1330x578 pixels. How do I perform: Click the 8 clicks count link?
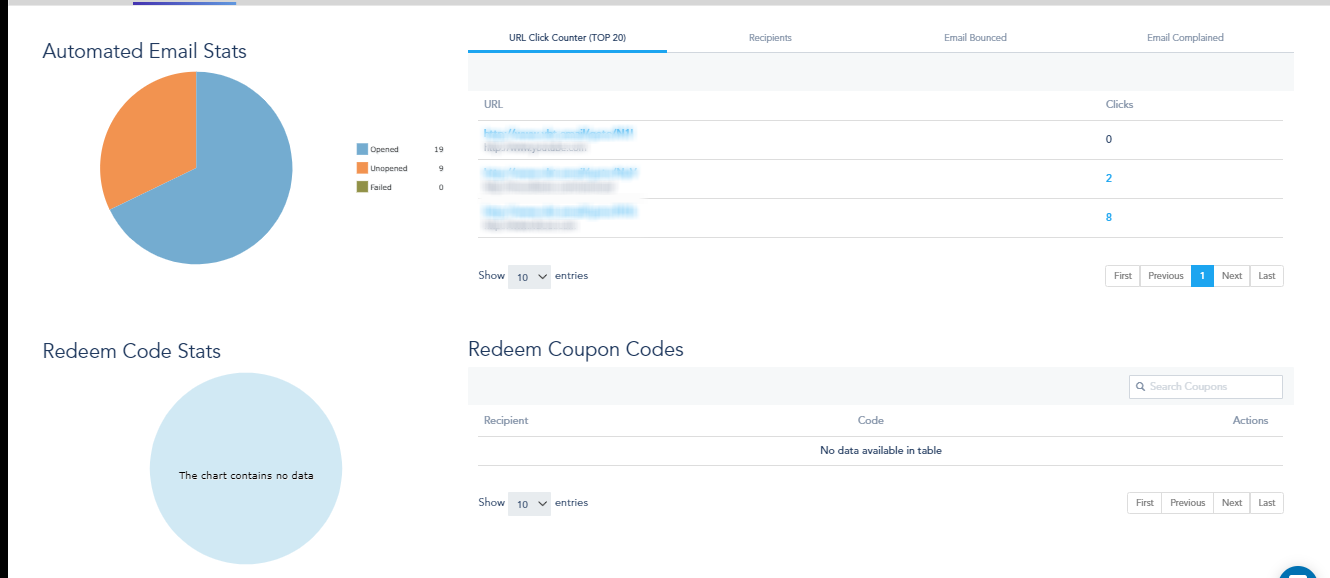point(1109,217)
